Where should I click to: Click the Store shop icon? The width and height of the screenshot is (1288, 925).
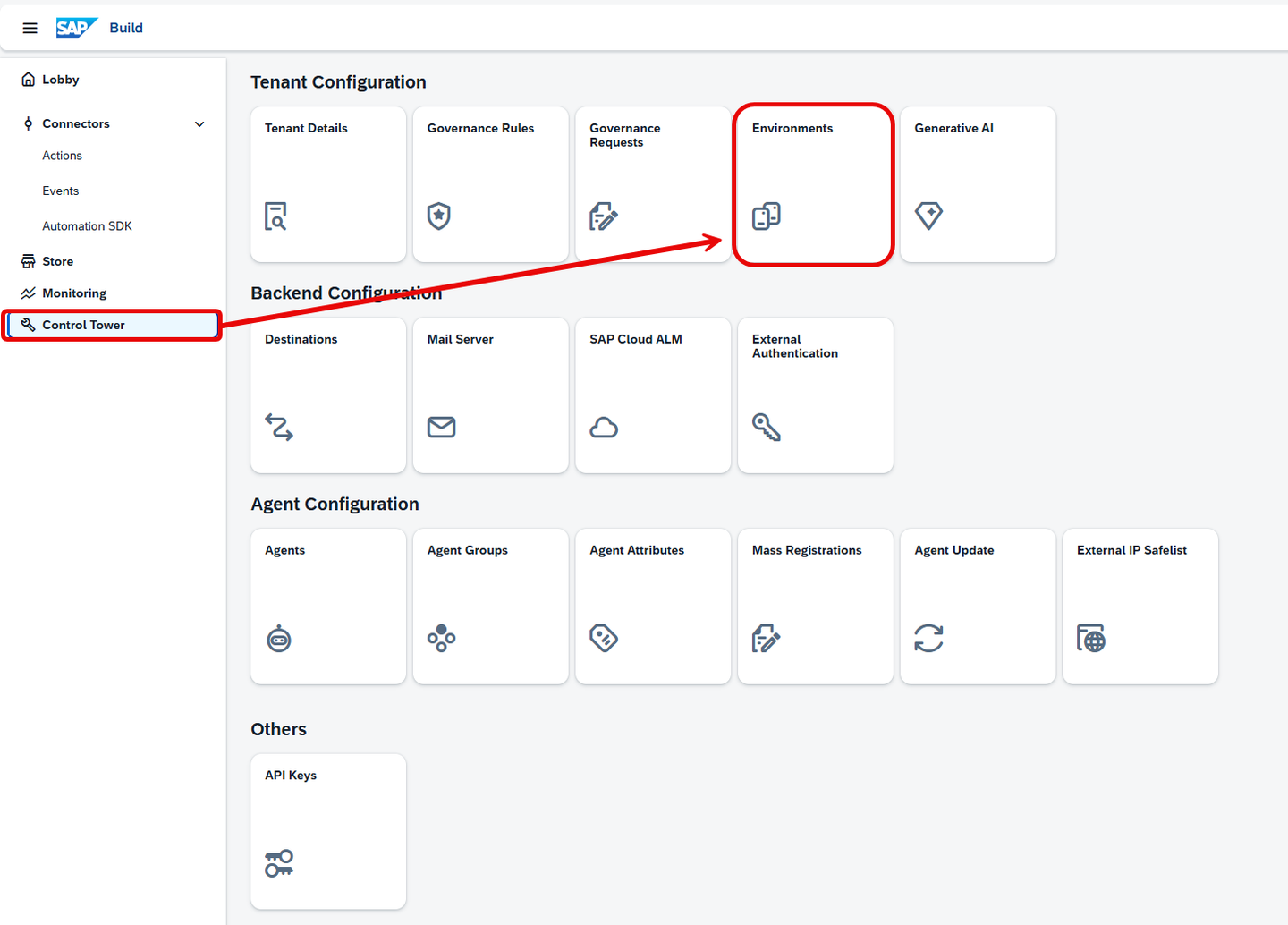pos(29,261)
